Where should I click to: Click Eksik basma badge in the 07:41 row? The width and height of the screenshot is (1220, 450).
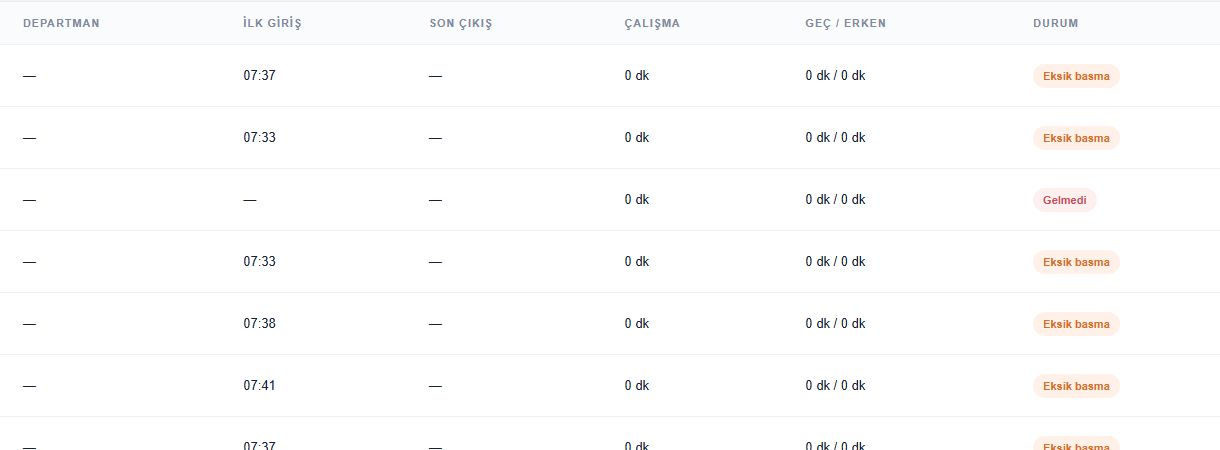tap(1076, 386)
